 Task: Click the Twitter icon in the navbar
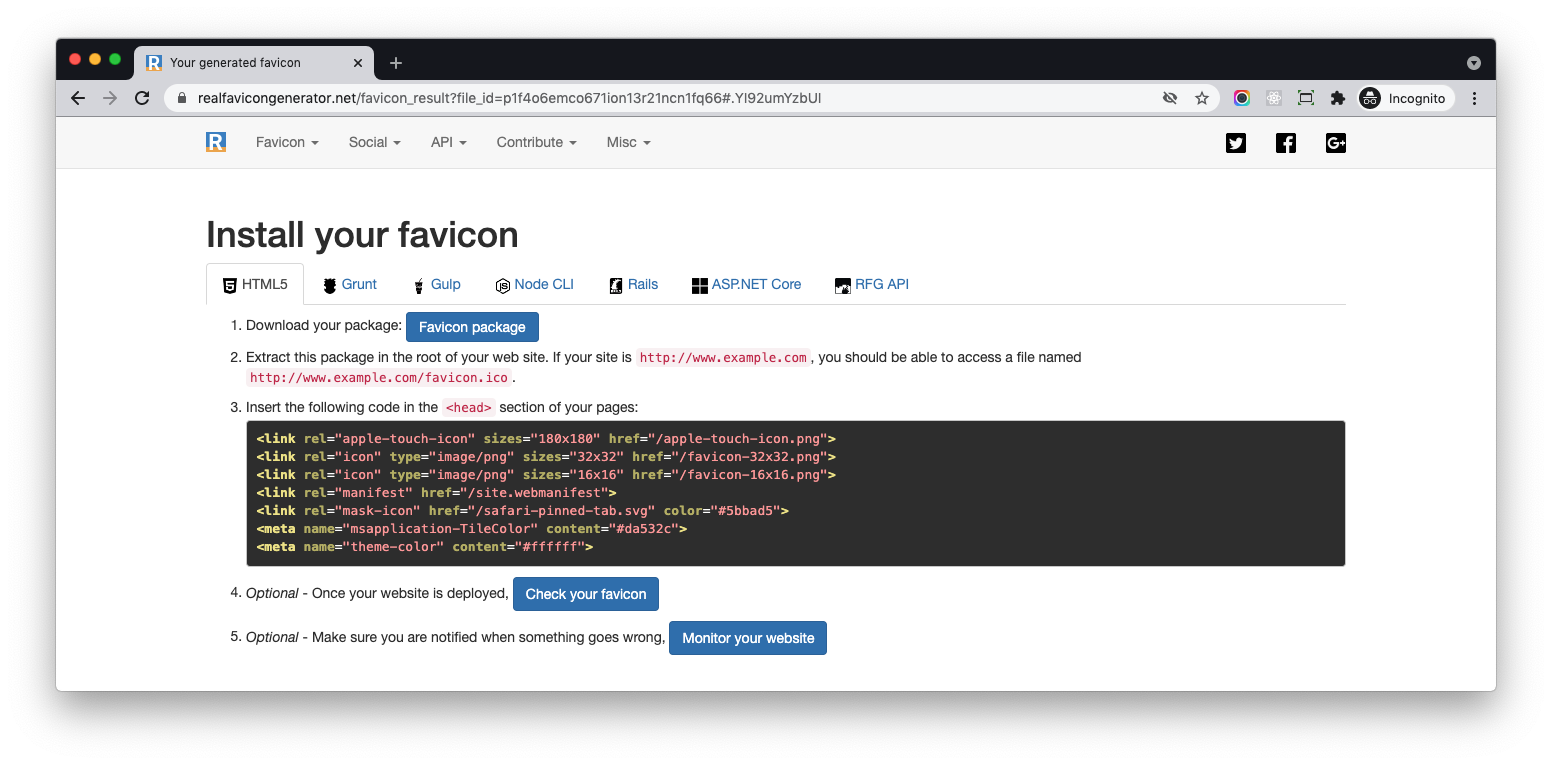[1236, 143]
